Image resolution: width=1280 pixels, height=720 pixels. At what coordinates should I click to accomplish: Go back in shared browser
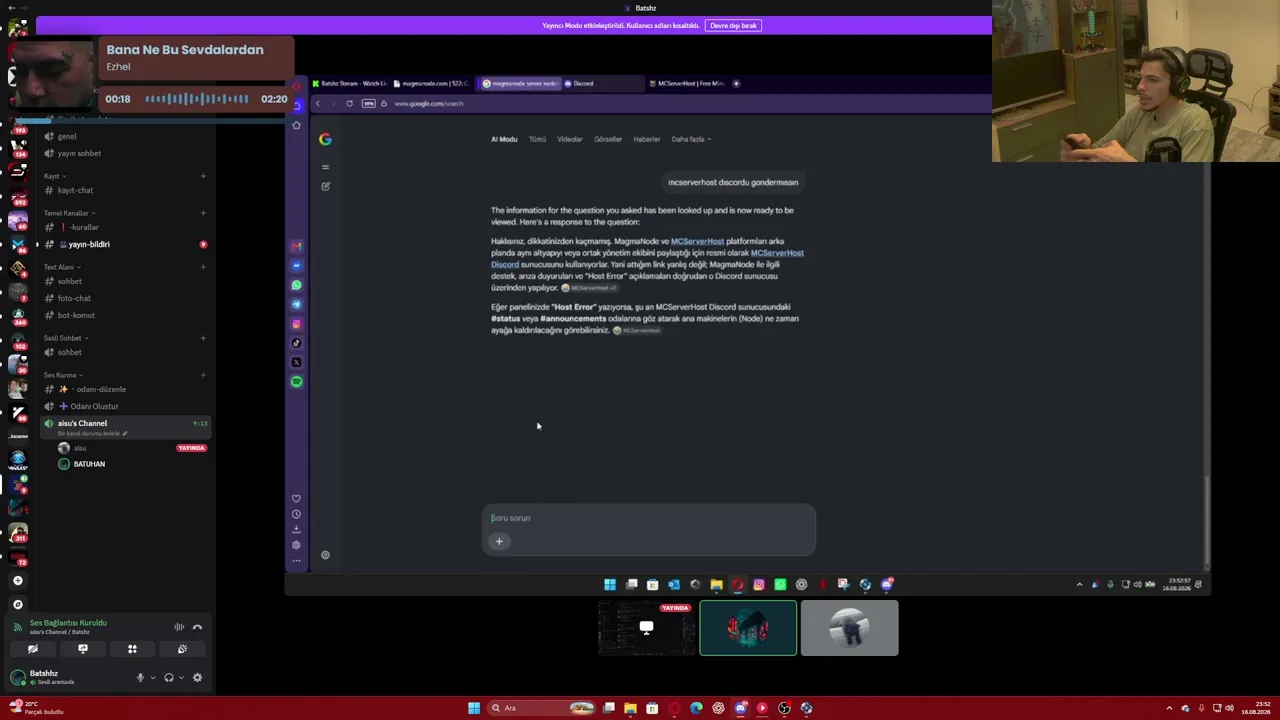coord(318,103)
